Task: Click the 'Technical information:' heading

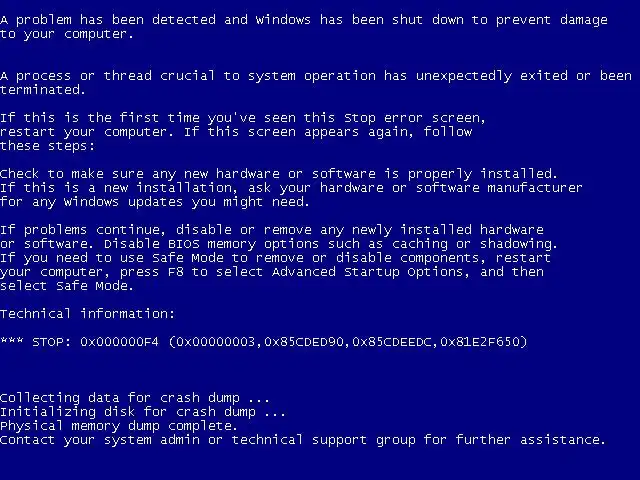Action: click(87, 313)
